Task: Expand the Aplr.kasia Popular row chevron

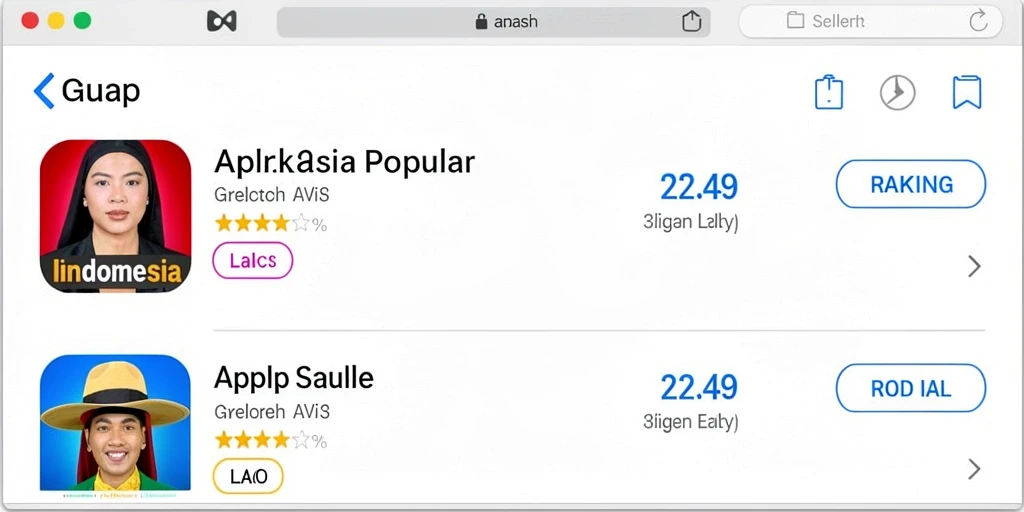Action: coord(974,266)
